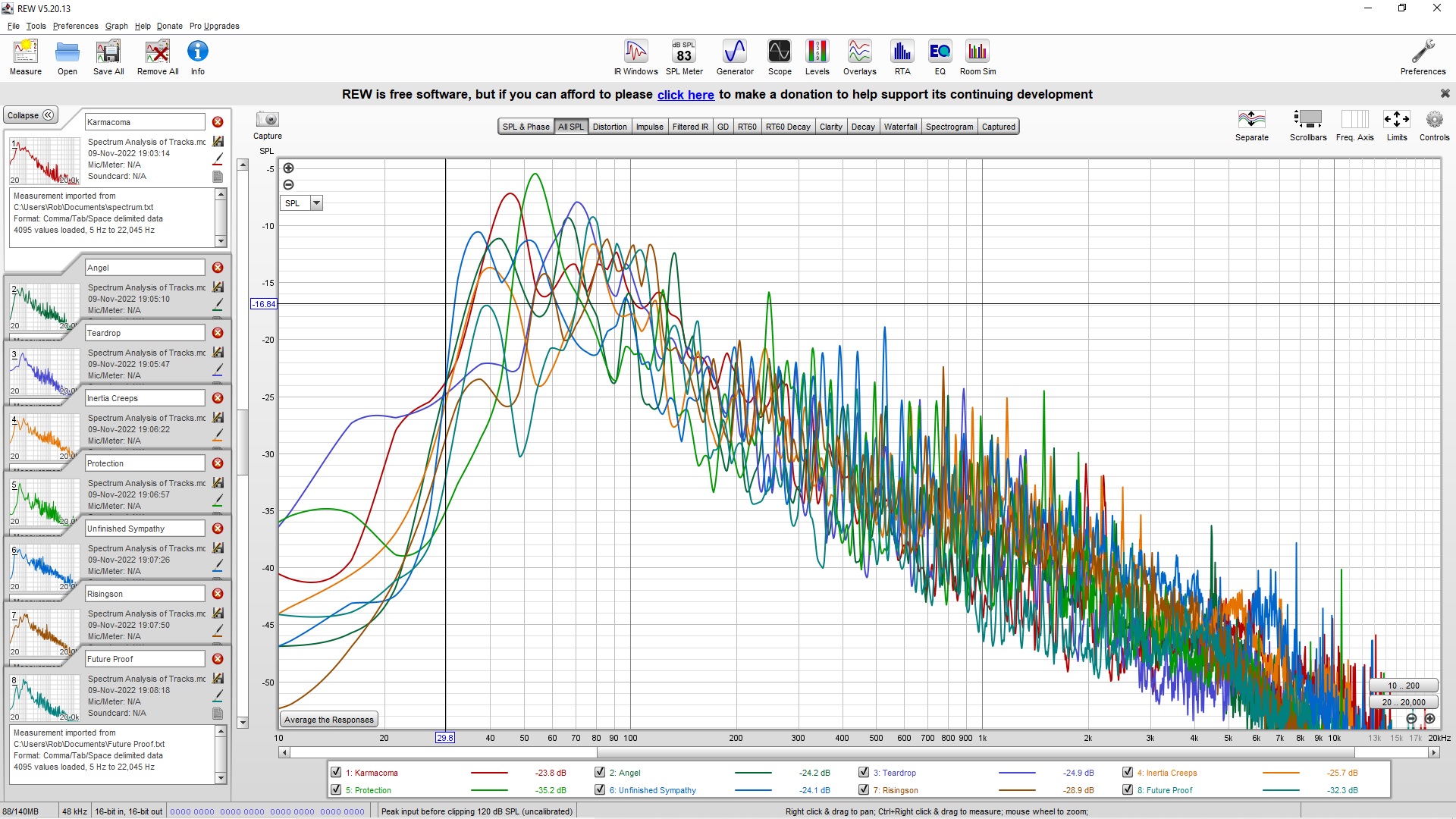Zoom in vertical axis plus icon

coord(288,168)
